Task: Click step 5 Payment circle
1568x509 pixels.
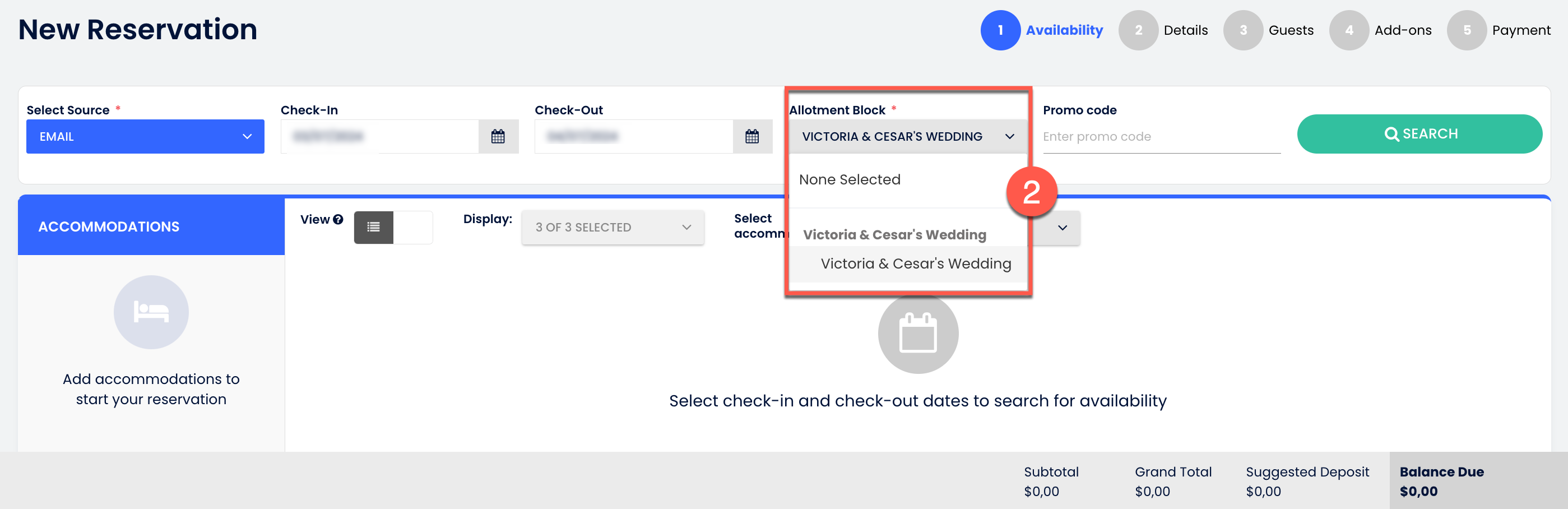Action: pos(1467,30)
